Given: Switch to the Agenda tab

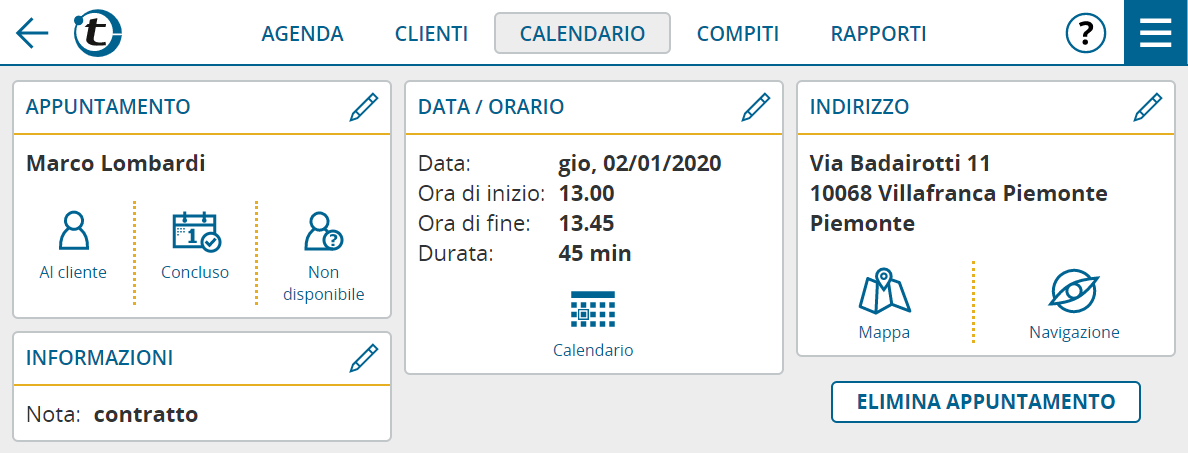Looking at the screenshot, I should [302, 33].
